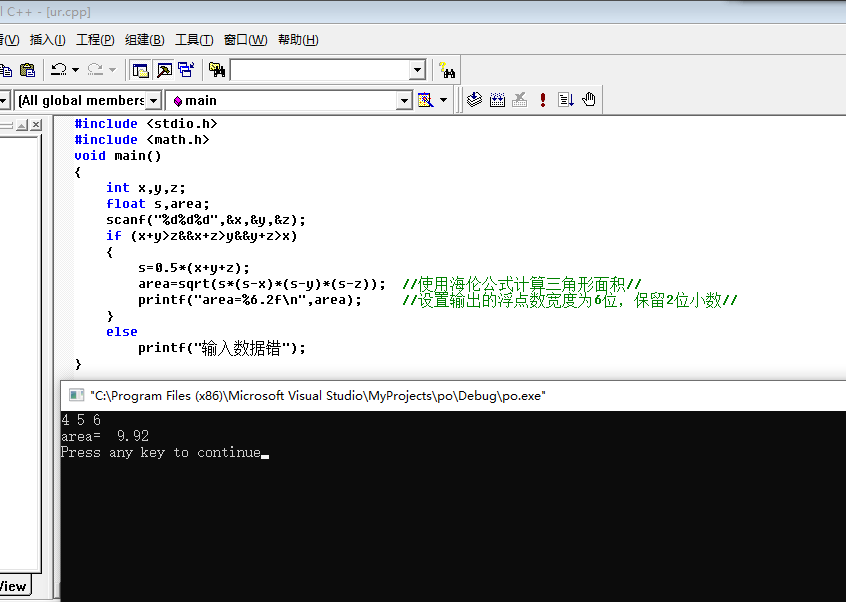
Task: Click the 's=0.5*(x+y+z);' line
Action: tap(194, 268)
